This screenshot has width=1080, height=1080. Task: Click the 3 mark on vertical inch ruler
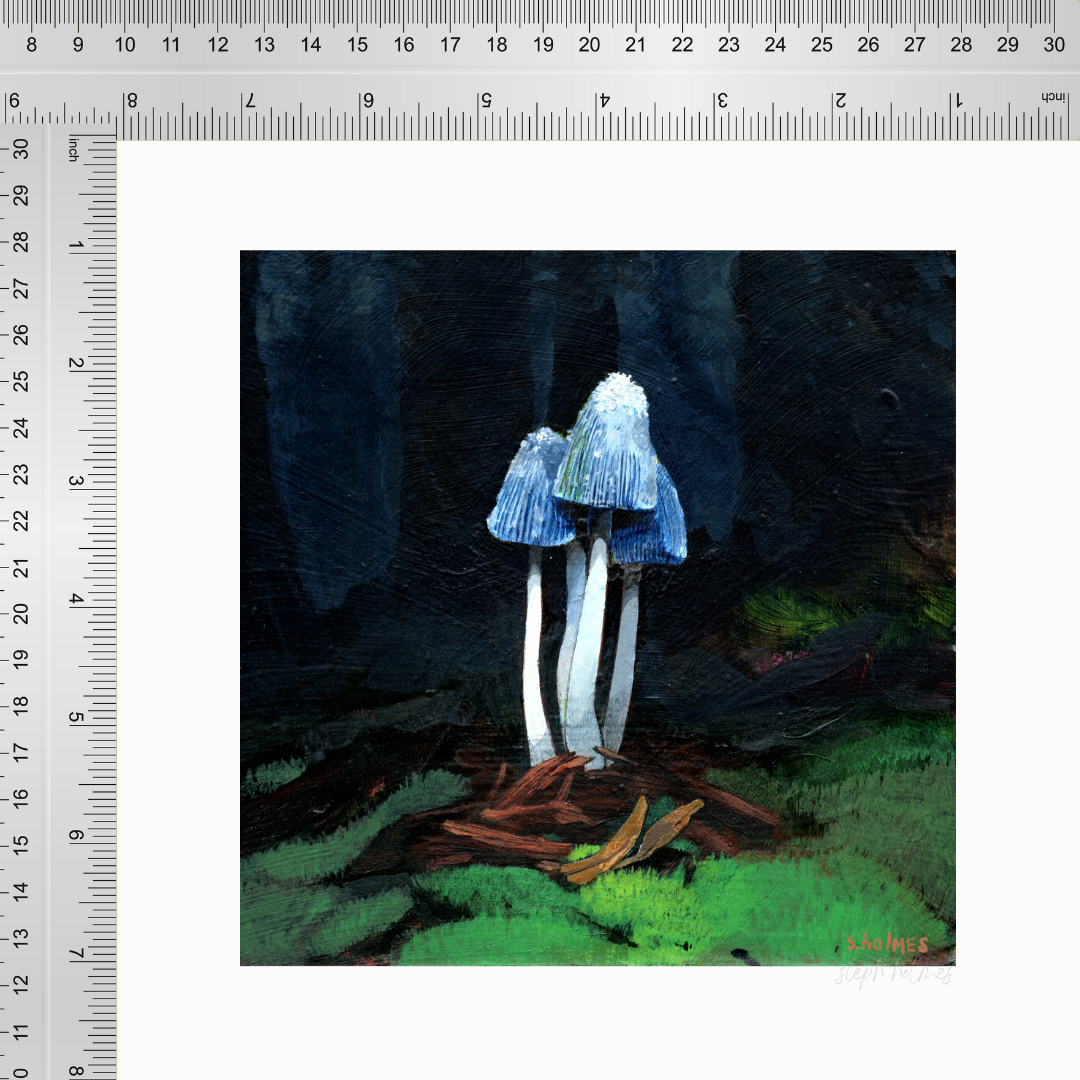[x=74, y=481]
